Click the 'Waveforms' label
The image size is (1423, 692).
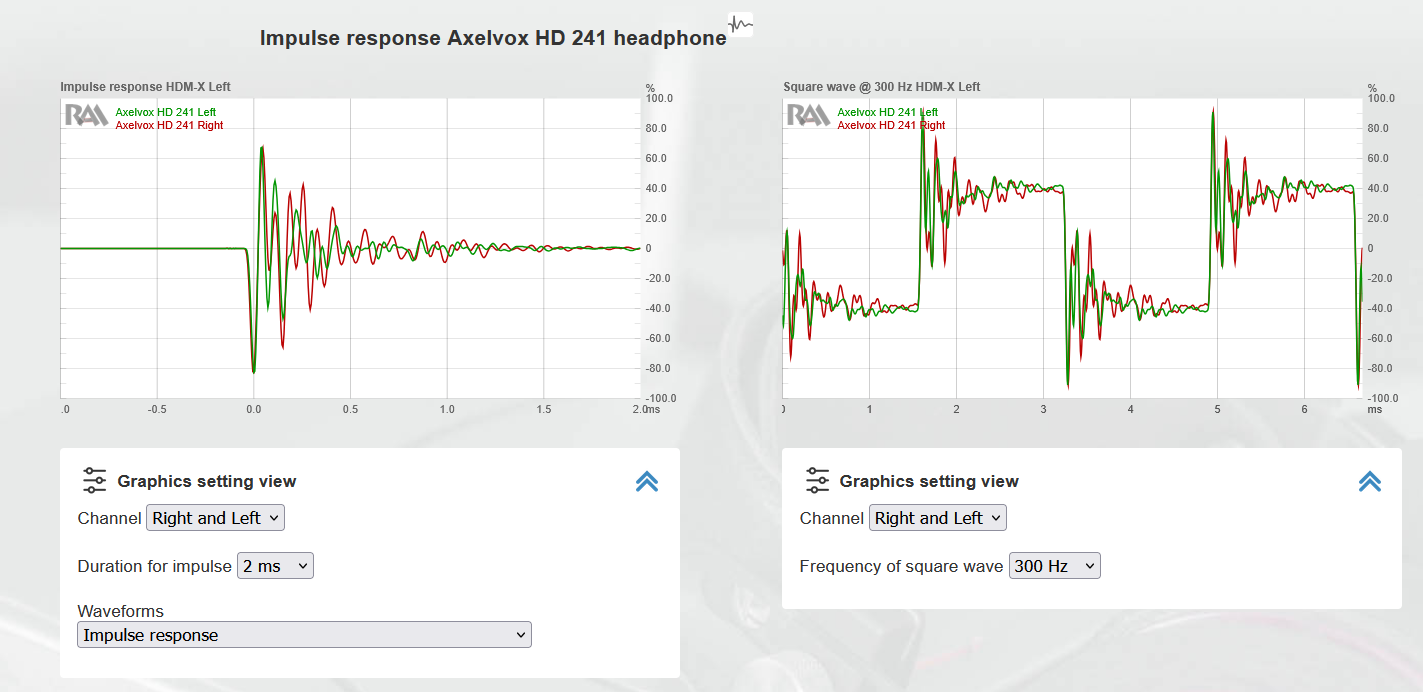click(121, 611)
